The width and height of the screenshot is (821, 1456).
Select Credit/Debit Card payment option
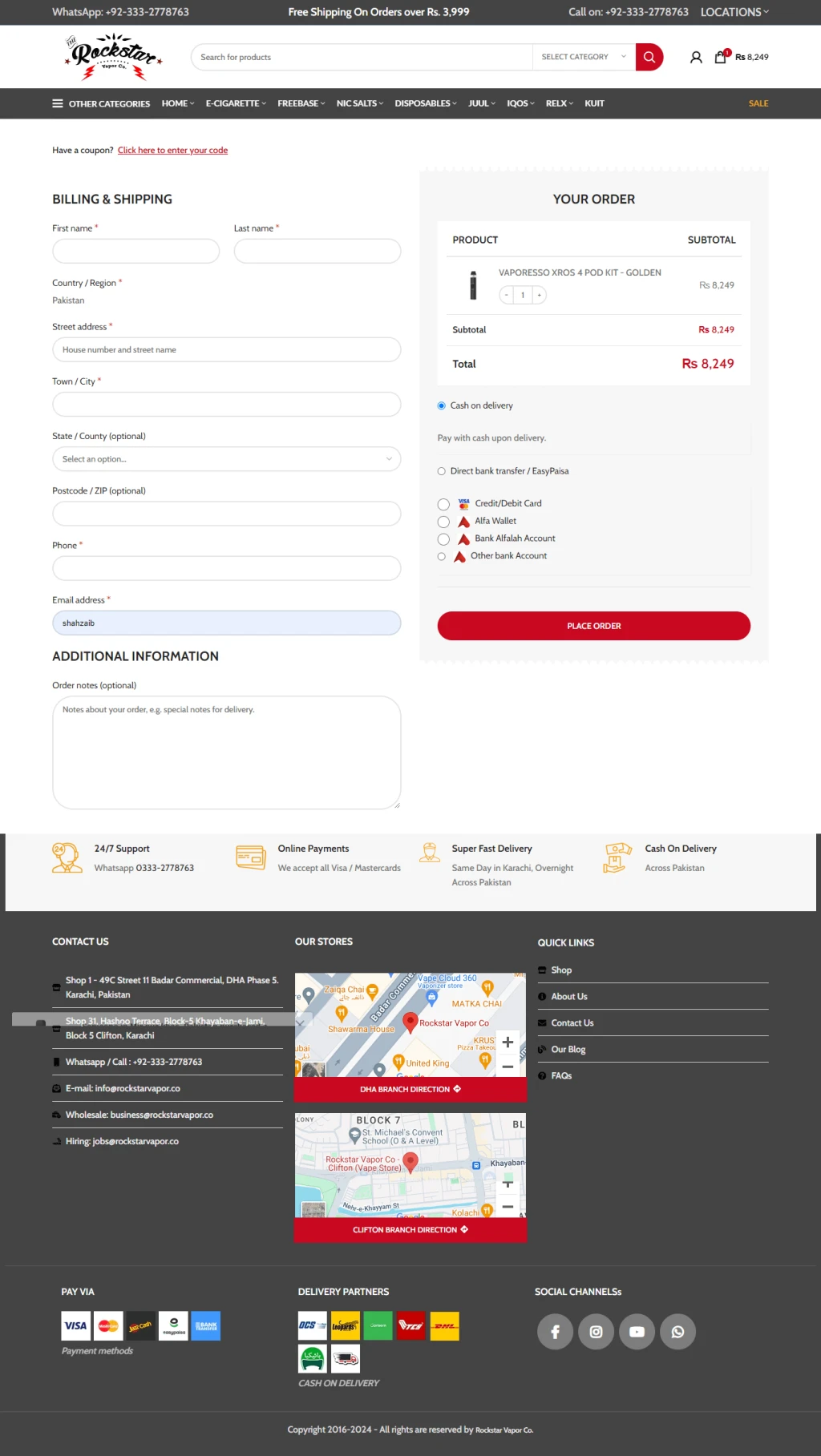pos(443,504)
